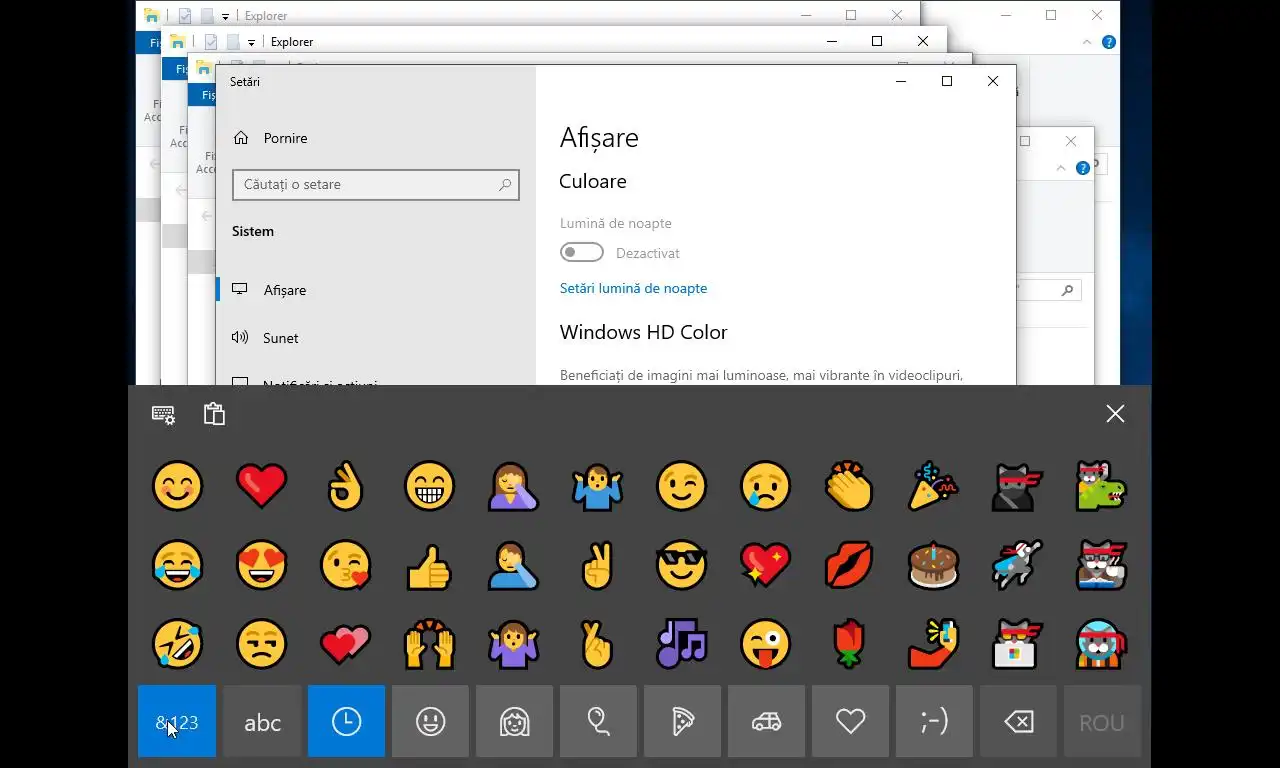Insert the man facepalming emoji
The width and height of the screenshot is (1280, 768).
tap(513, 565)
